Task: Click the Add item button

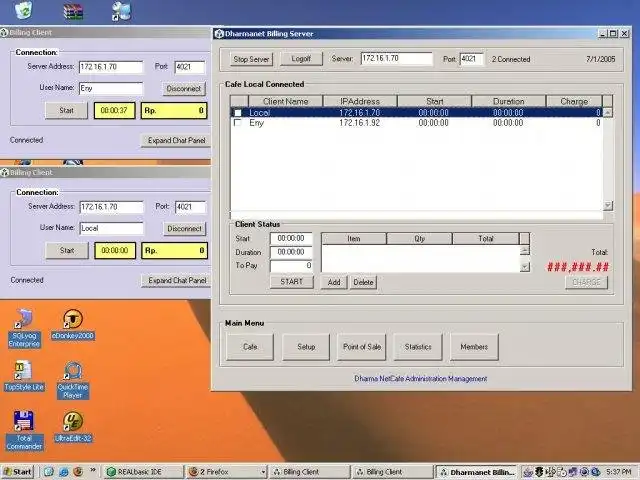Action: [x=334, y=282]
